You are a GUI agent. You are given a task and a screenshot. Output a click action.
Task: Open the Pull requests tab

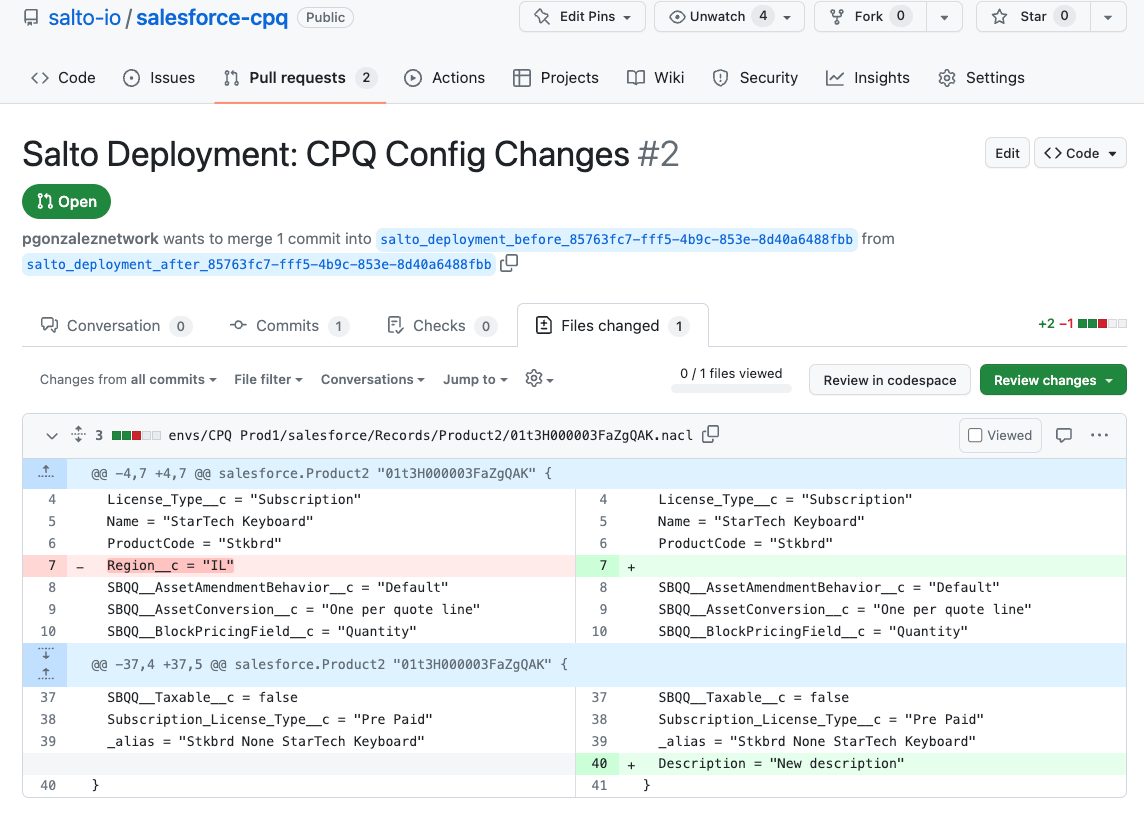click(x=300, y=78)
